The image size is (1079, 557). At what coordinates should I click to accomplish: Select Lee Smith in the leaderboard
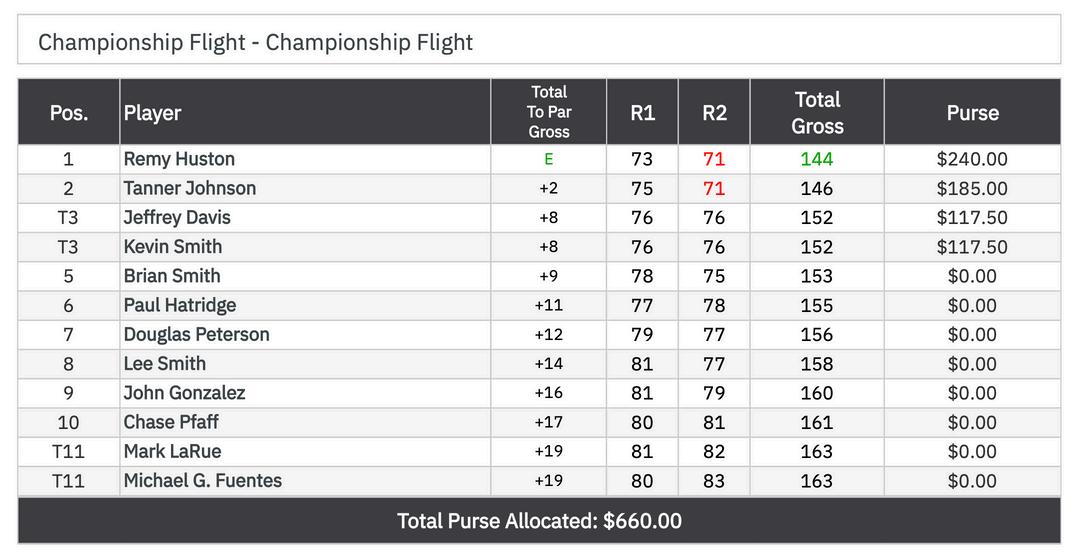(x=165, y=363)
